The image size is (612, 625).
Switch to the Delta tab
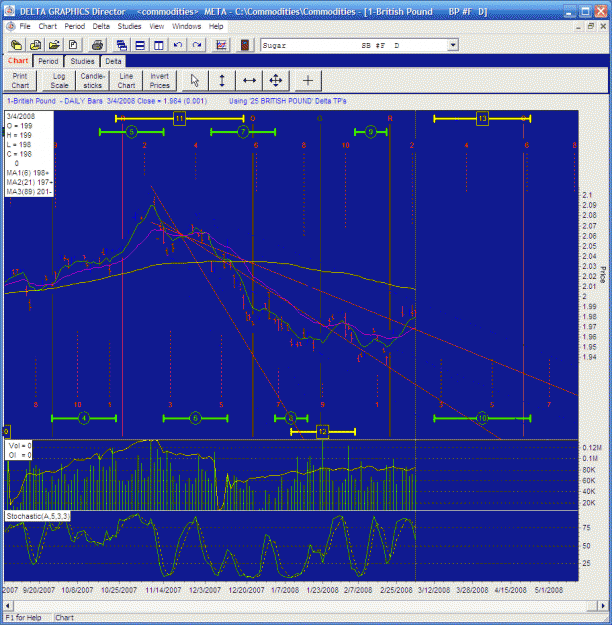113,61
